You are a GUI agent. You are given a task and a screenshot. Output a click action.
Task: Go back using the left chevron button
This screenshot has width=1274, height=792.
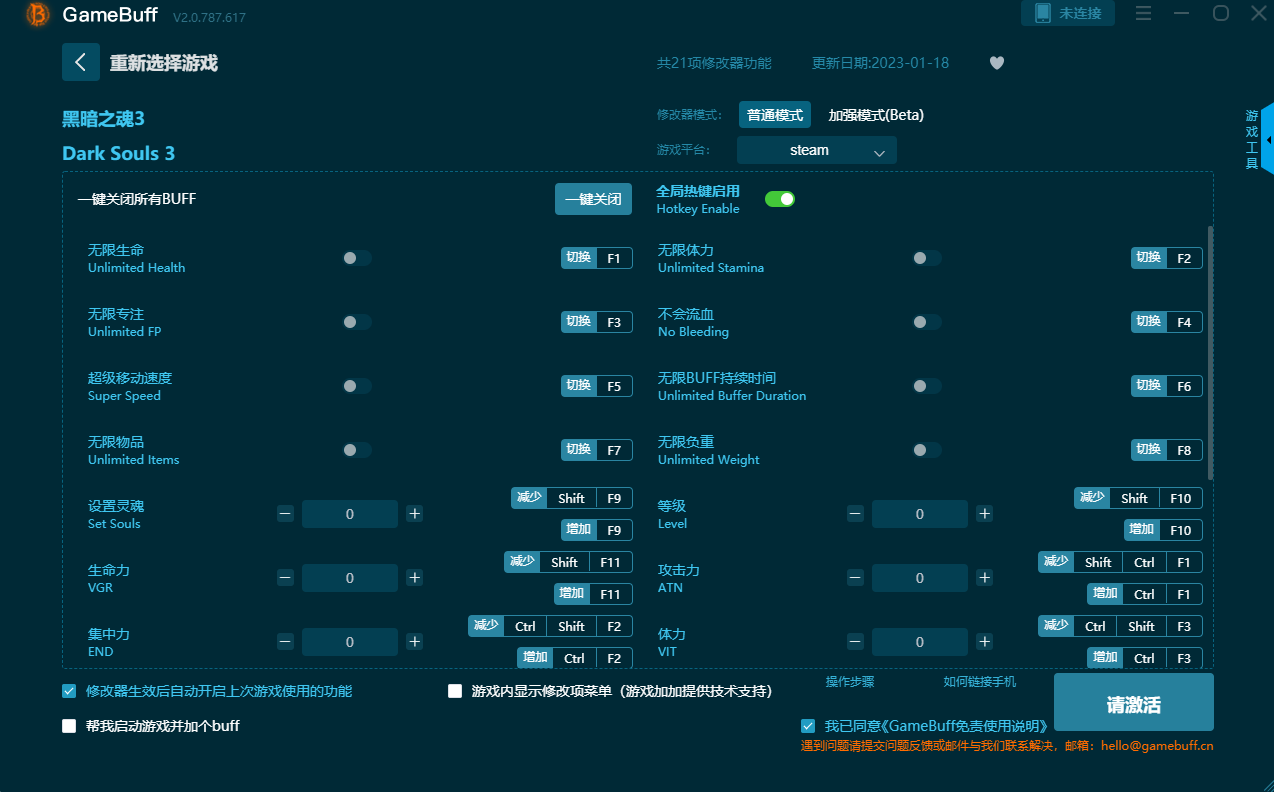pos(81,62)
